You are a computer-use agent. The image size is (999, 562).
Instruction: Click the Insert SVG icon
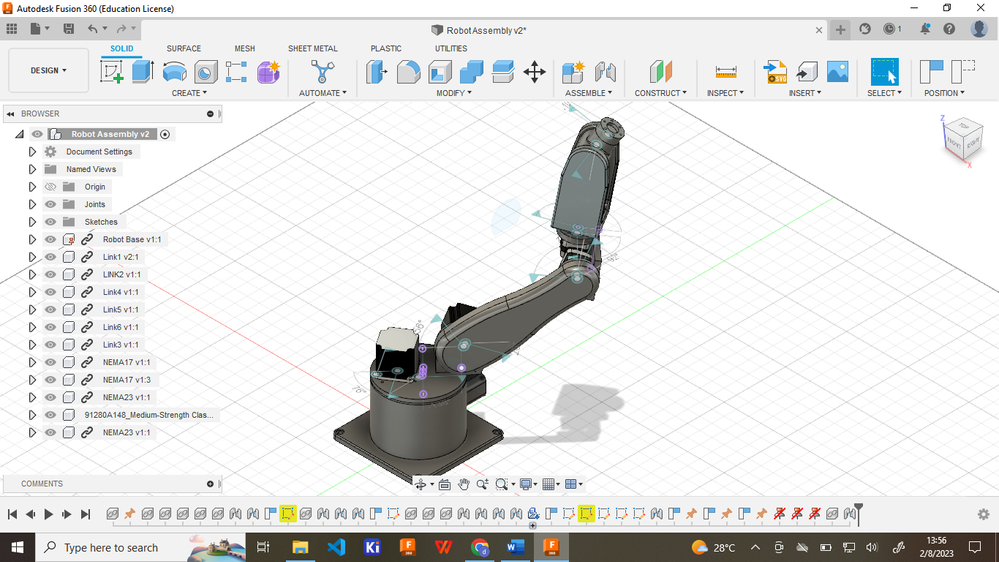pos(775,71)
